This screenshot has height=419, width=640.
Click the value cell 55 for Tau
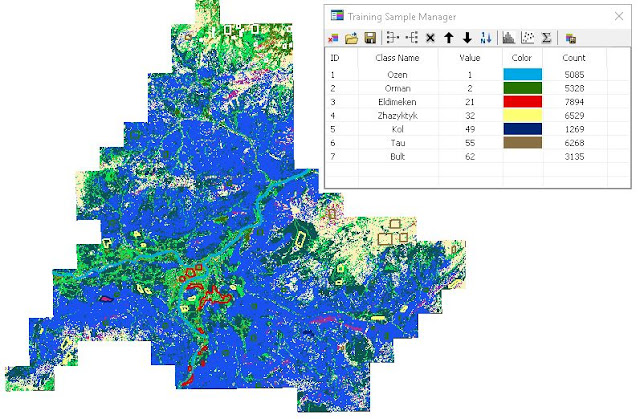470,143
